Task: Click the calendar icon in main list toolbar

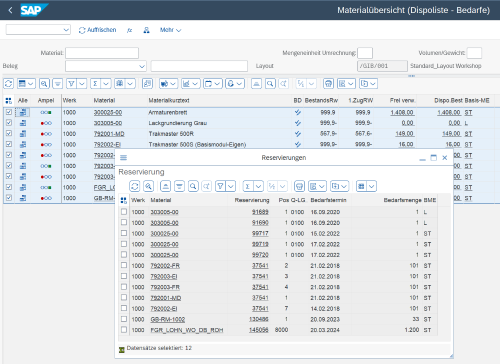Action: [x=208, y=83]
